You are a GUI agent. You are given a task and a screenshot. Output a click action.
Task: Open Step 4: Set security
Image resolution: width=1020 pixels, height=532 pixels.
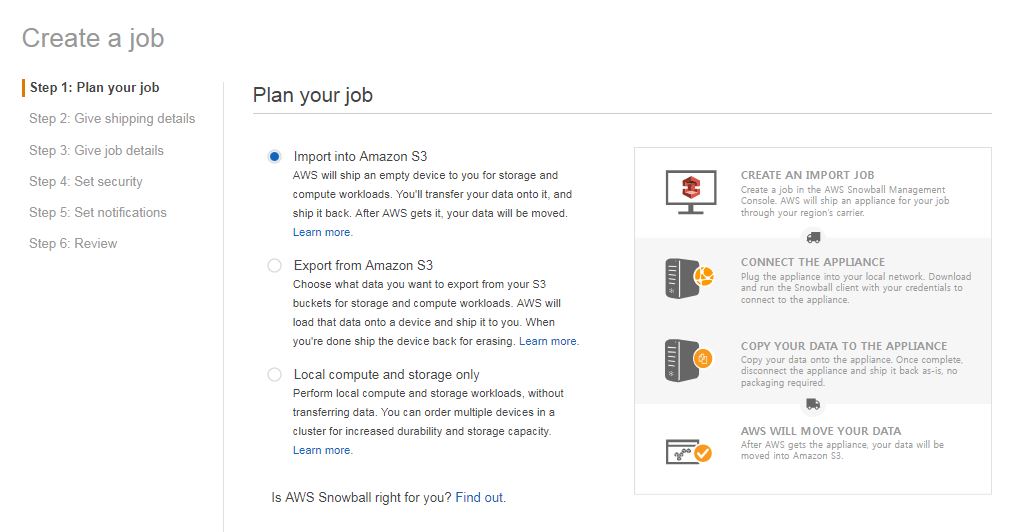[x=86, y=181]
